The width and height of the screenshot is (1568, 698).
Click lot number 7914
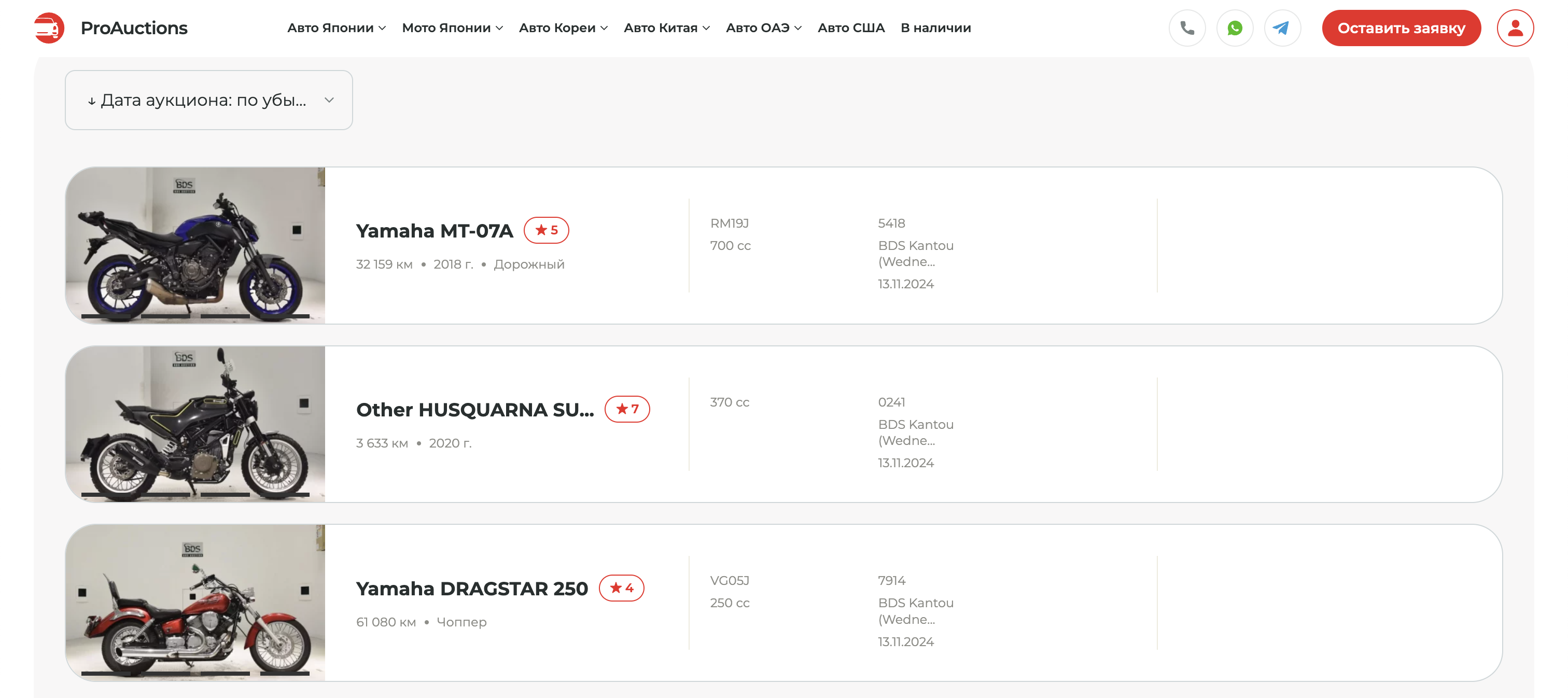[x=891, y=581]
